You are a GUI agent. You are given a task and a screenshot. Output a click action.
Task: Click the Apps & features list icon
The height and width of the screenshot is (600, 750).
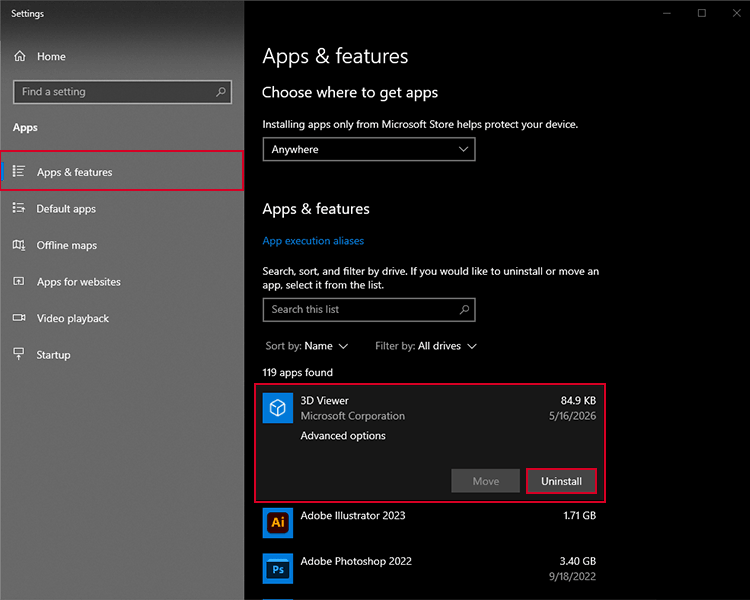19,171
